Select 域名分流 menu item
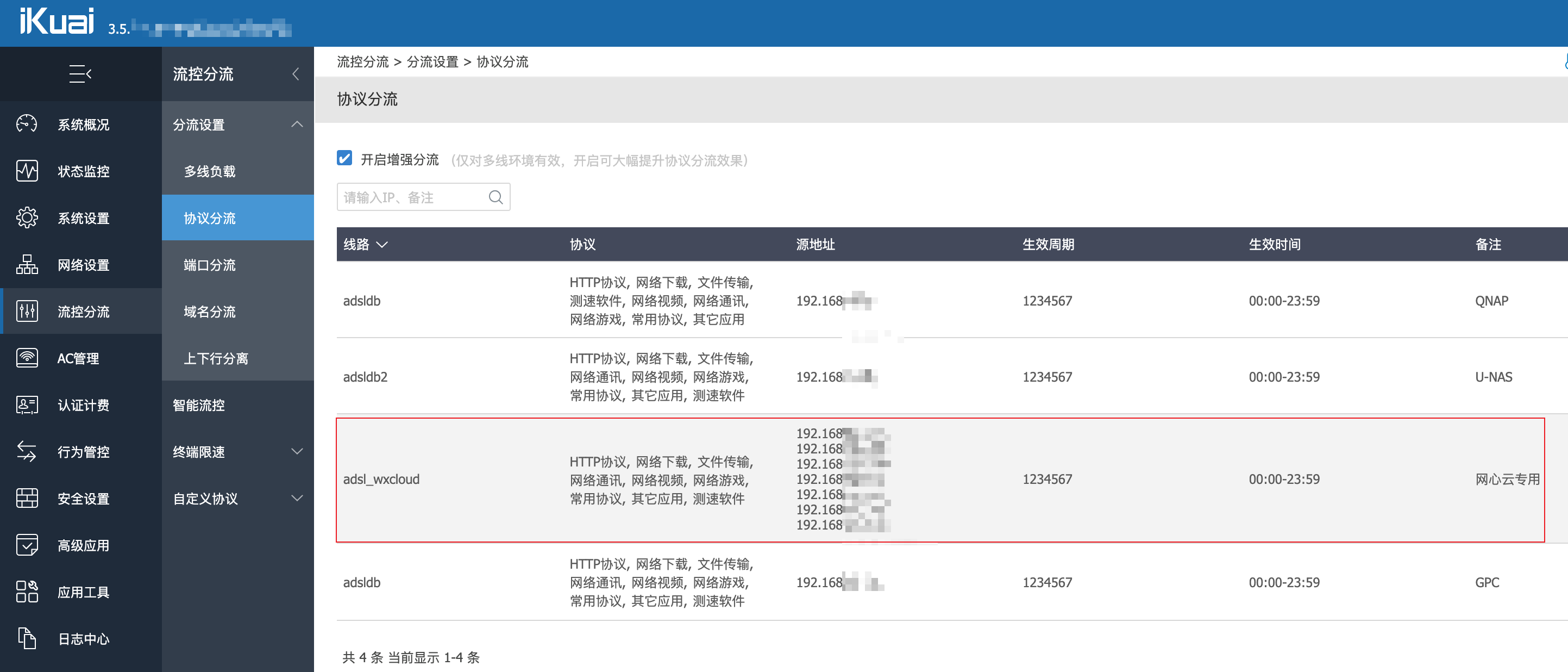 tap(209, 312)
